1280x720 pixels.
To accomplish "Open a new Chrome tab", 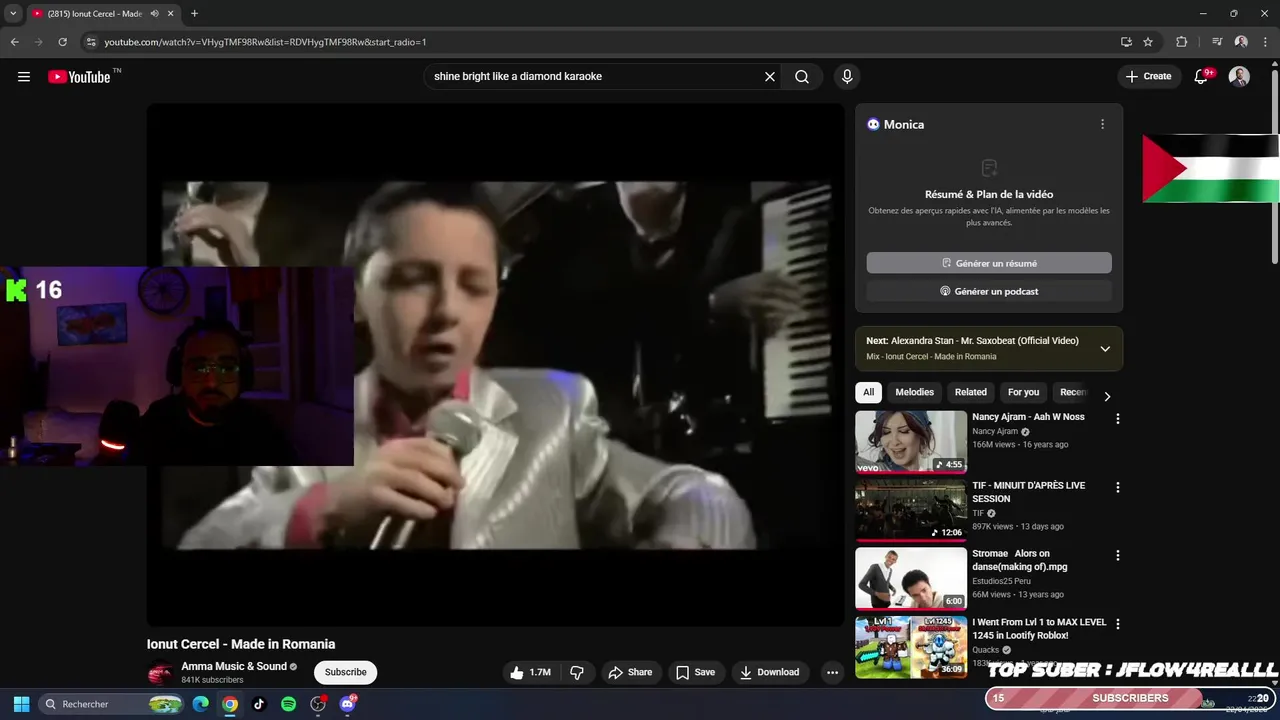I will click(x=194, y=14).
